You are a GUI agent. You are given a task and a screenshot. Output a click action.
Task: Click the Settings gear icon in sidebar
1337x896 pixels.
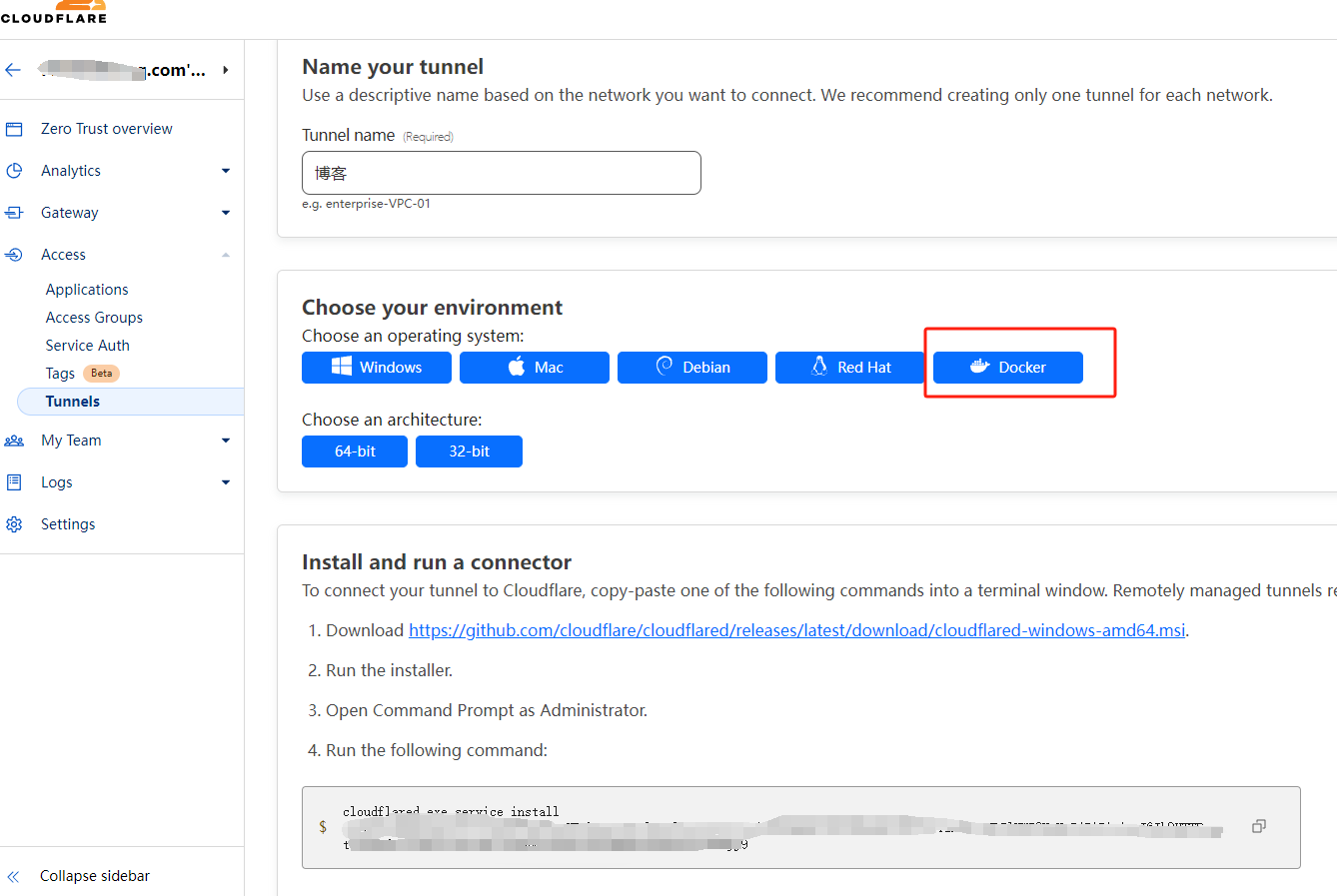coord(14,524)
